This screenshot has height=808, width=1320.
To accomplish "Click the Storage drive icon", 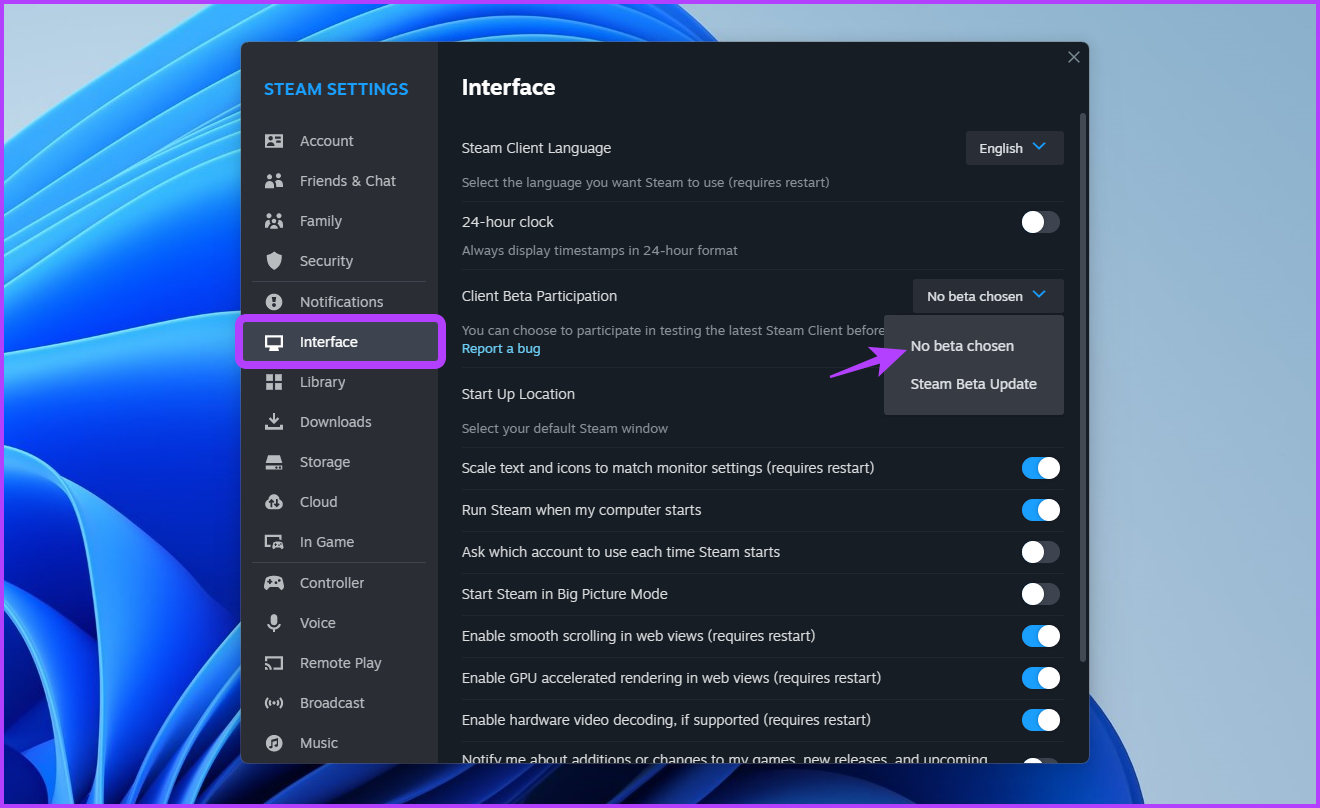I will click(274, 462).
